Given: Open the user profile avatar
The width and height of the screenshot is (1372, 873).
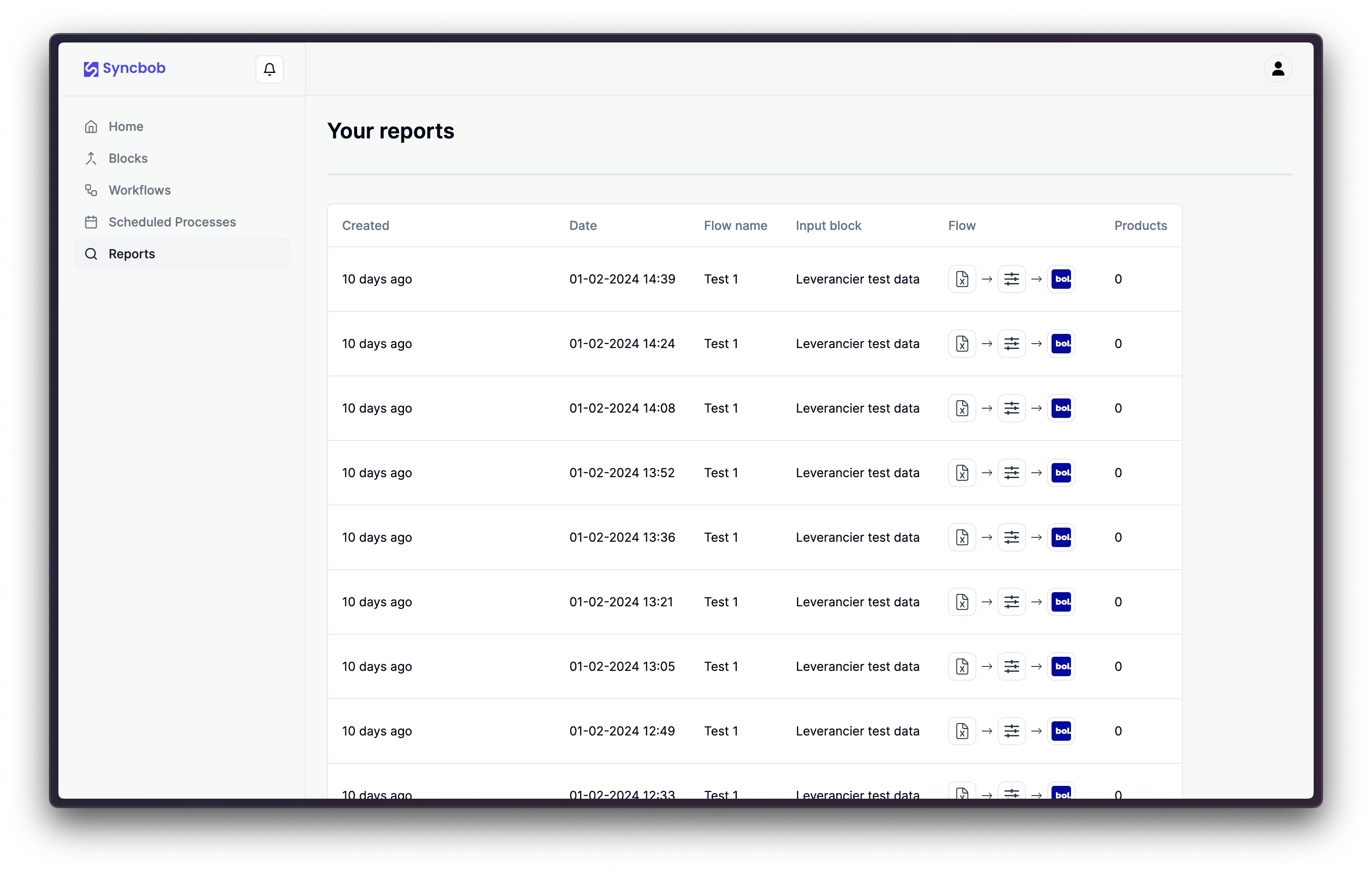Looking at the screenshot, I should pos(1278,69).
